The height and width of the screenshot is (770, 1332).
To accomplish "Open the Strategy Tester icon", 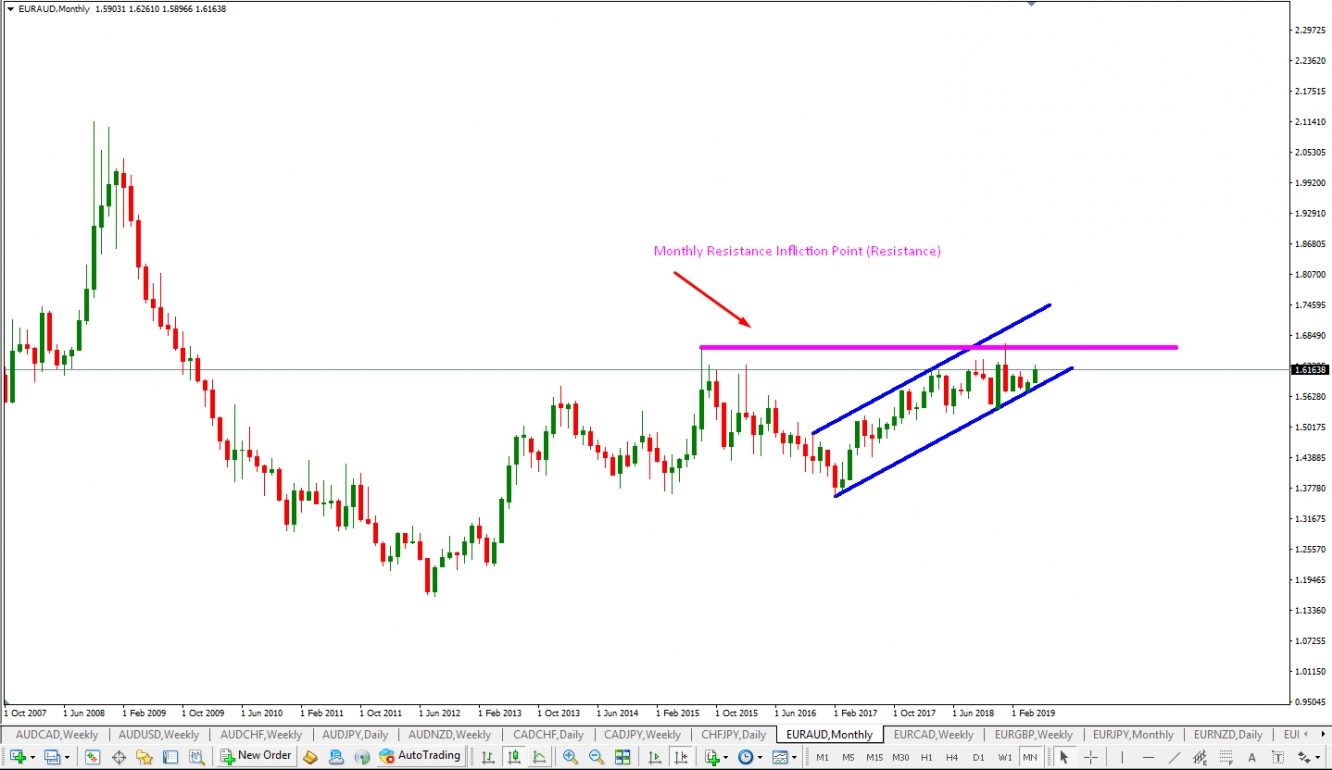I will coord(197,757).
